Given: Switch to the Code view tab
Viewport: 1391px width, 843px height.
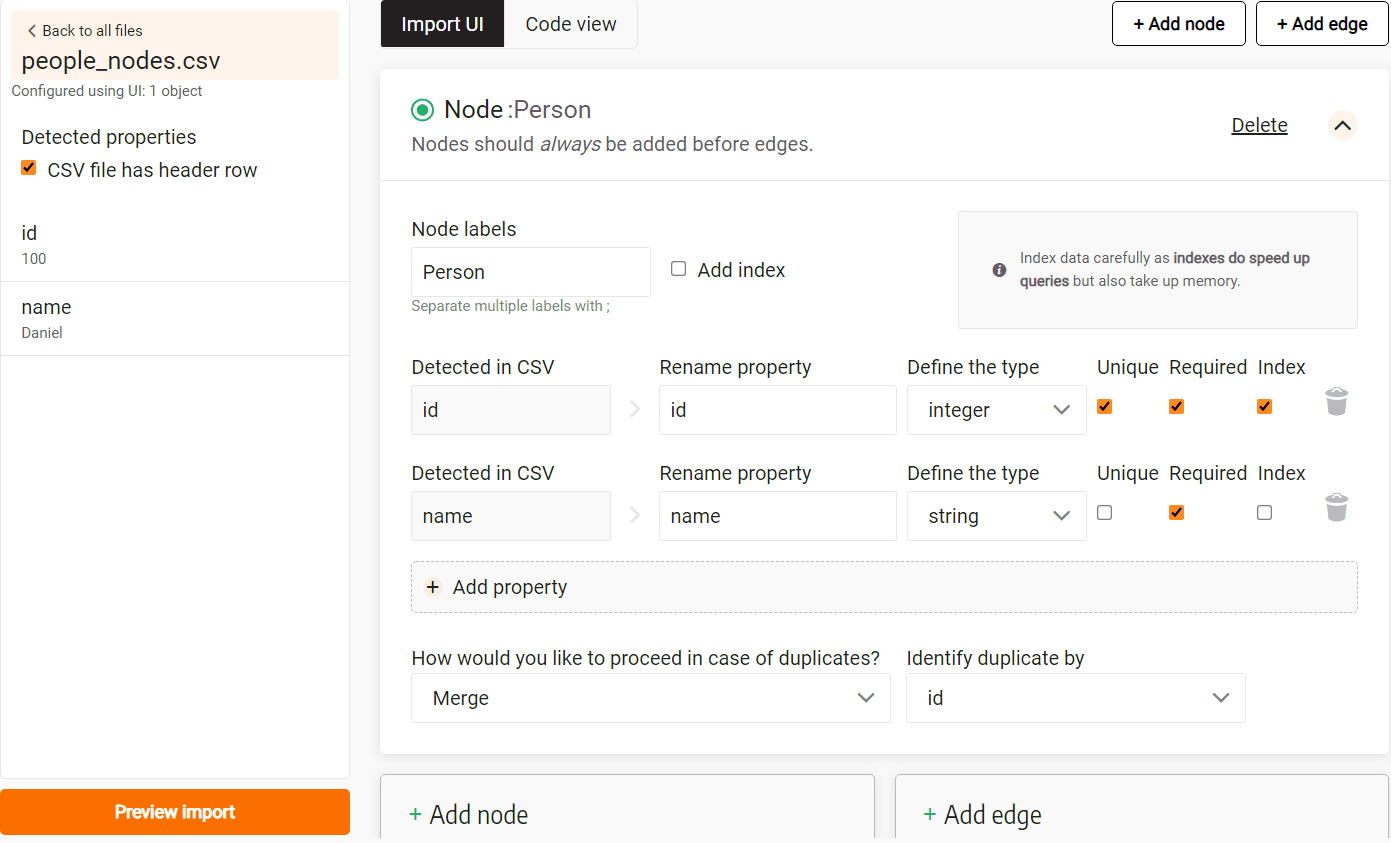Looking at the screenshot, I should coord(571,24).
